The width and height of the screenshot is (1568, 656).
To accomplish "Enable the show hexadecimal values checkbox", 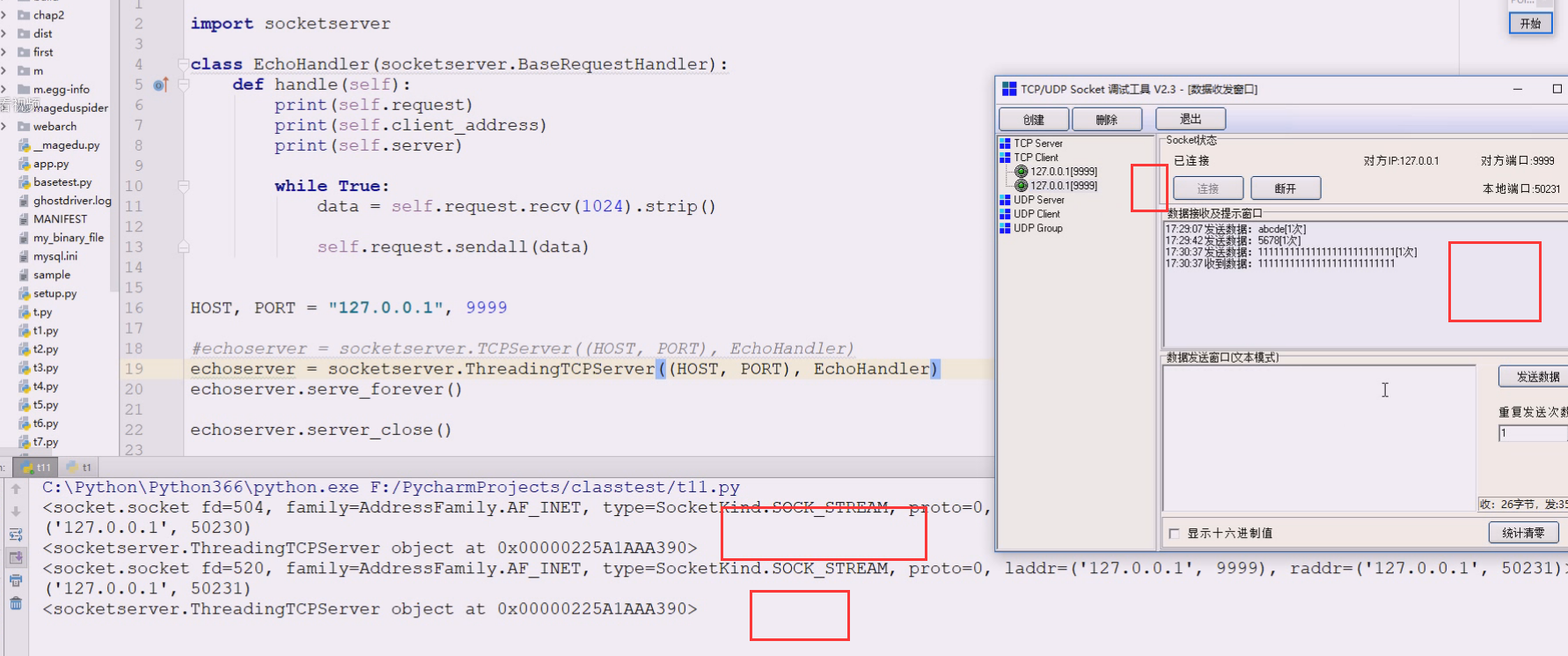I will (1174, 534).
